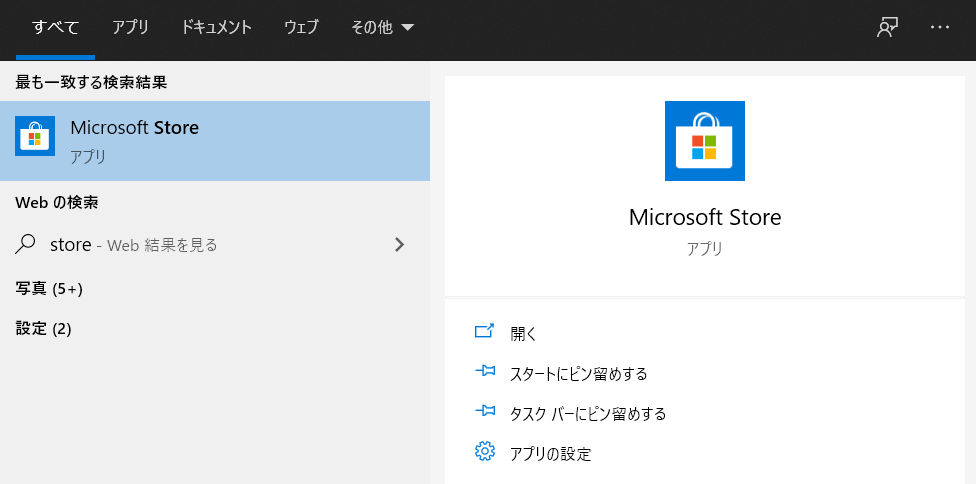976x484 pixels.
Task: Choose スタートにピン留めする
Action: [x=579, y=374]
